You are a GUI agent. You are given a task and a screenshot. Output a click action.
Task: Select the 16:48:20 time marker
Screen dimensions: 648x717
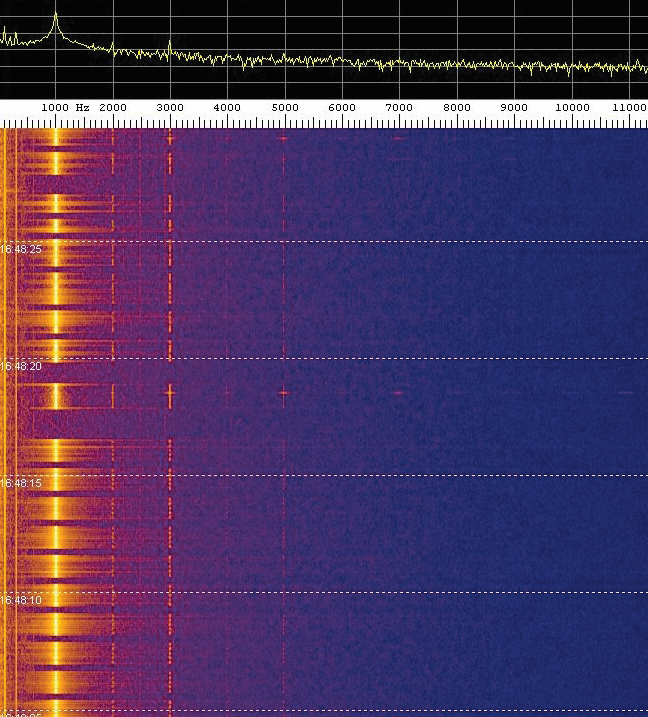point(21,367)
